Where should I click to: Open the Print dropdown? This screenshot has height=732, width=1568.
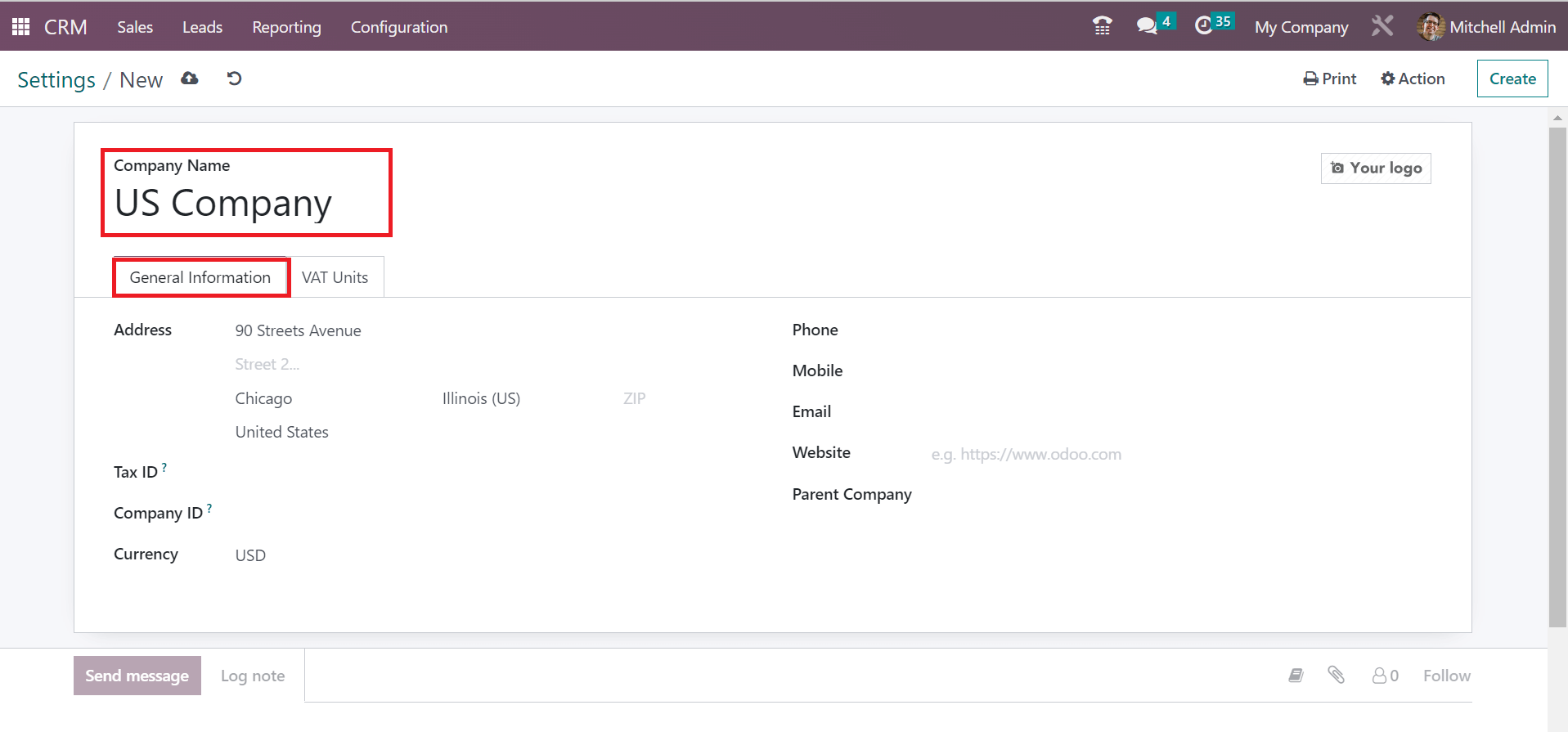click(x=1330, y=79)
